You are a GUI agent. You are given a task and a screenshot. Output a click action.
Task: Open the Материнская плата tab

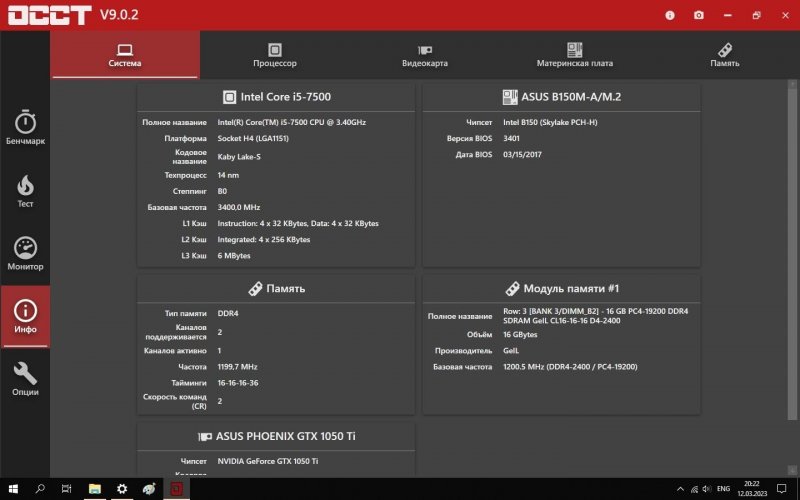tap(574, 55)
